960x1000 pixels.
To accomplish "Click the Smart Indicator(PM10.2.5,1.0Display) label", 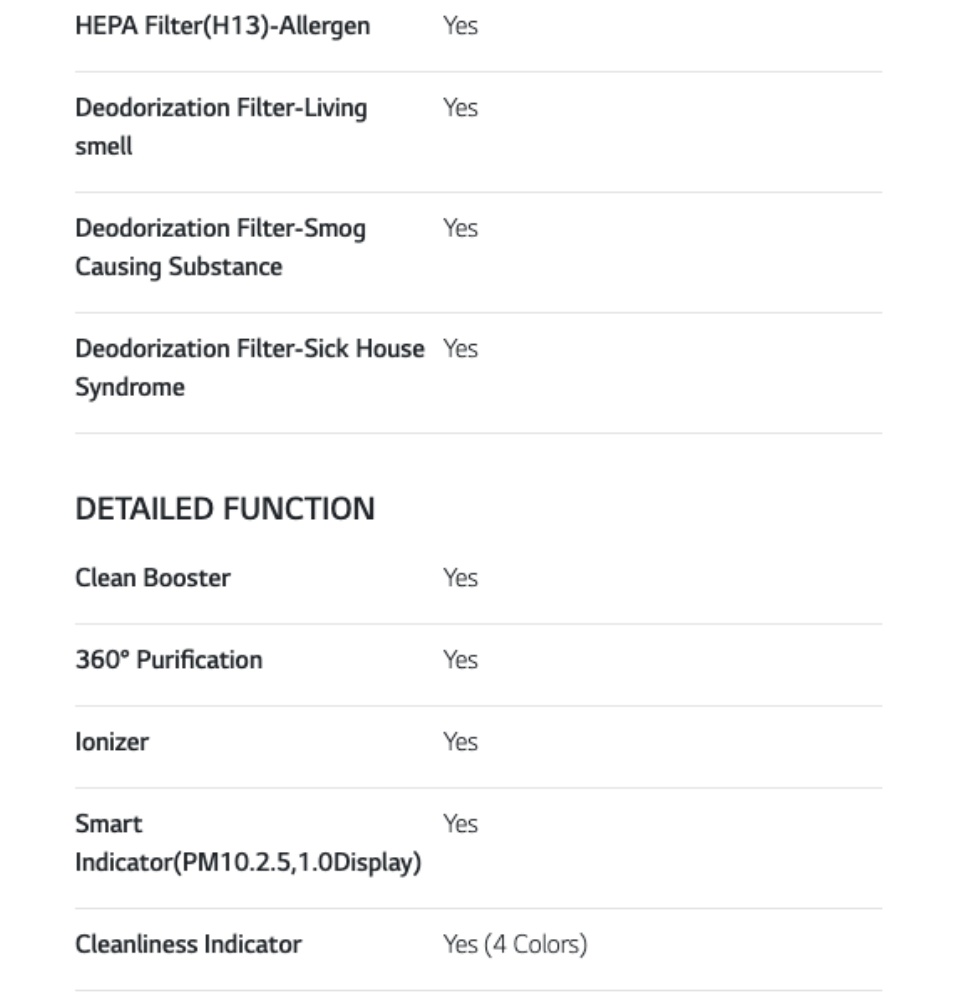I will (247, 843).
